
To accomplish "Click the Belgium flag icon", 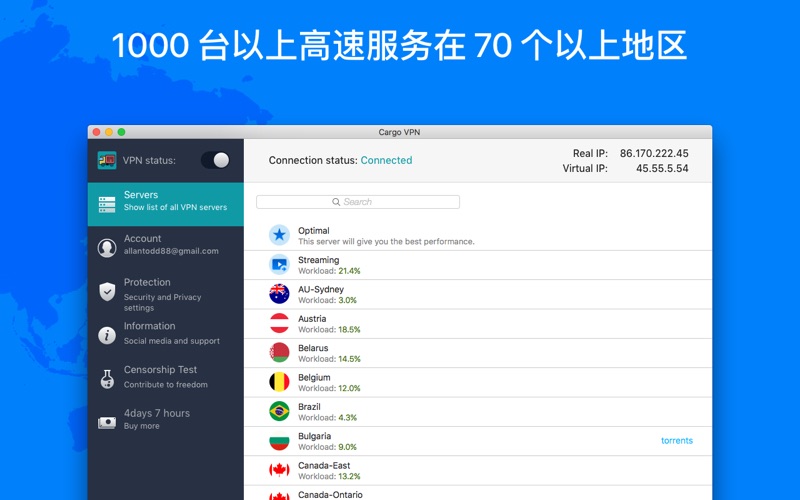I will [279, 382].
